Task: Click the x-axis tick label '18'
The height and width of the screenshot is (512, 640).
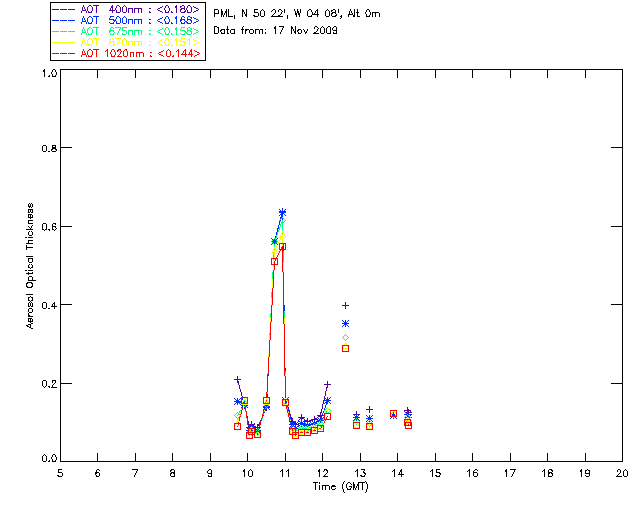Action: (547, 473)
